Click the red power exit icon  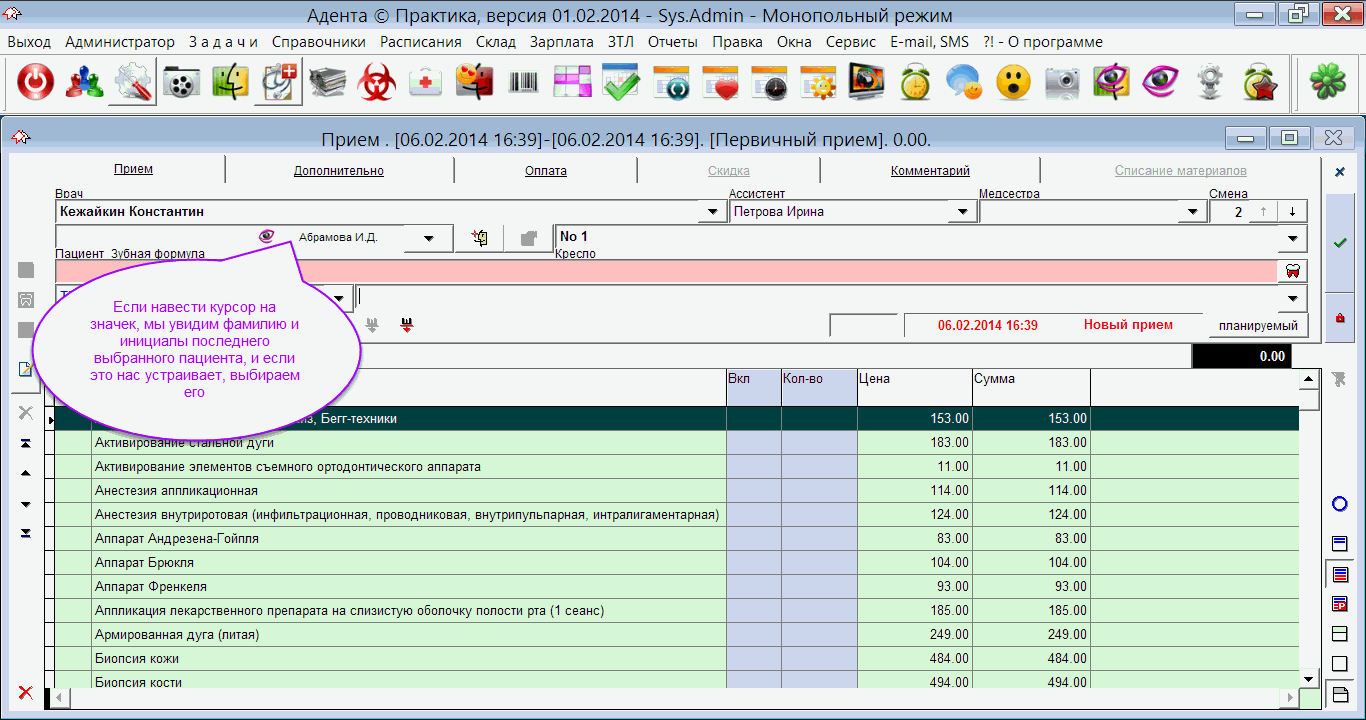pyautogui.click(x=35, y=83)
